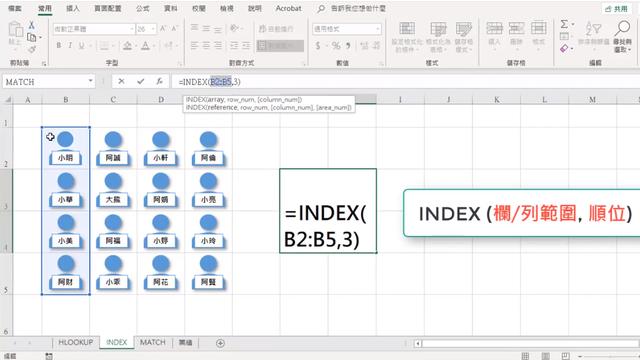
Task: Open the font size dropdown
Action: click(153, 29)
